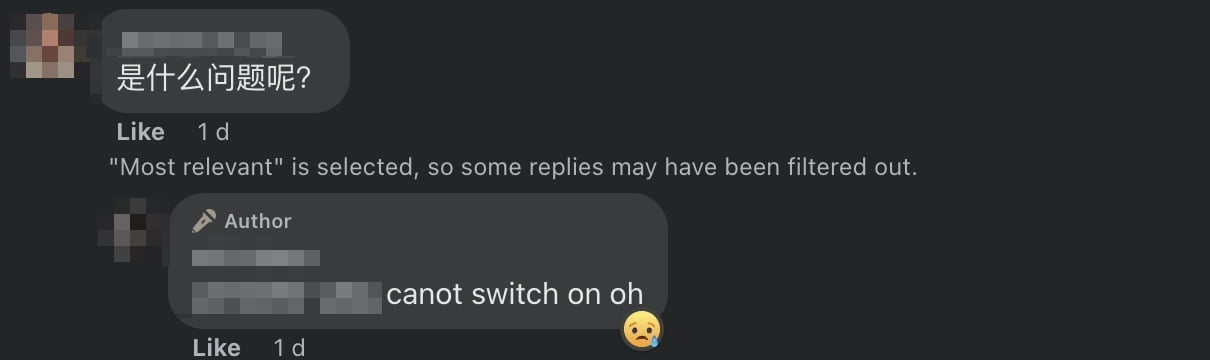Open the blurred author name below the Author badge
The image size is (1210, 360).
pyautogui.click(x=256, y=258)
